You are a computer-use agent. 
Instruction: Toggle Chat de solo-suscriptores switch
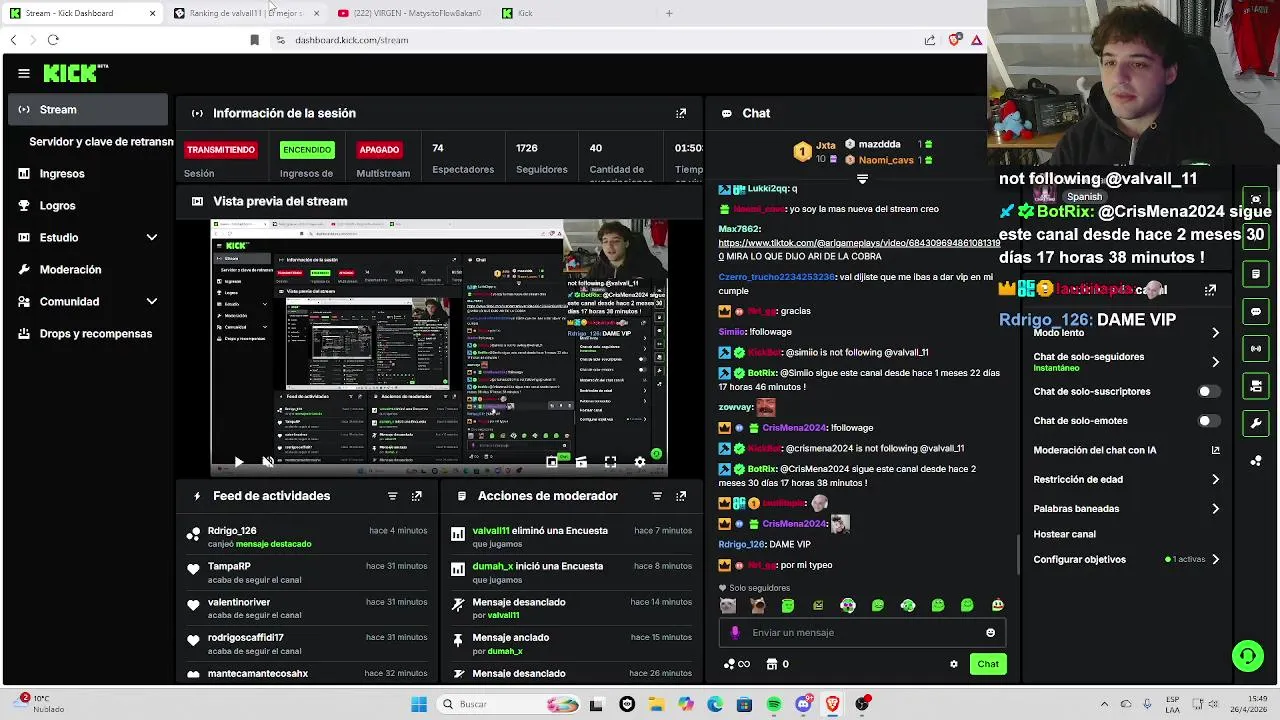pos(1208,392)
